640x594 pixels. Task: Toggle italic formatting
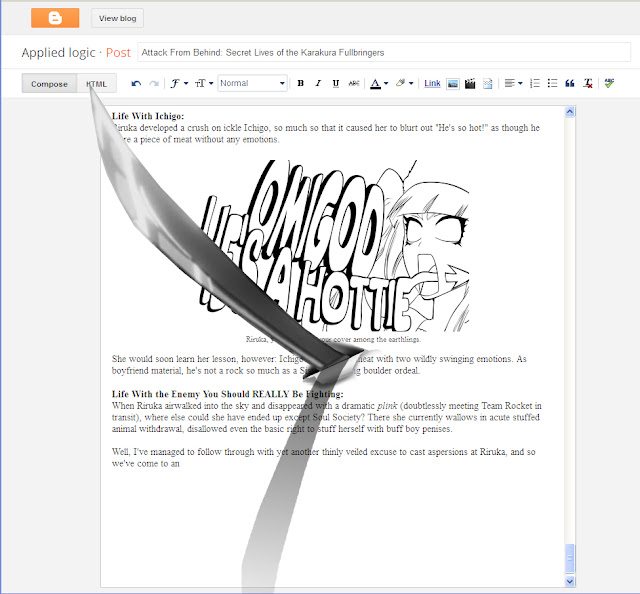[318, 83]
